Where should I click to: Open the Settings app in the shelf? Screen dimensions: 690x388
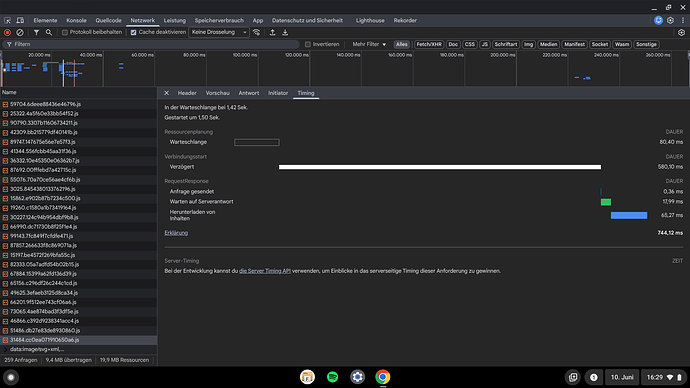[357, 377]
